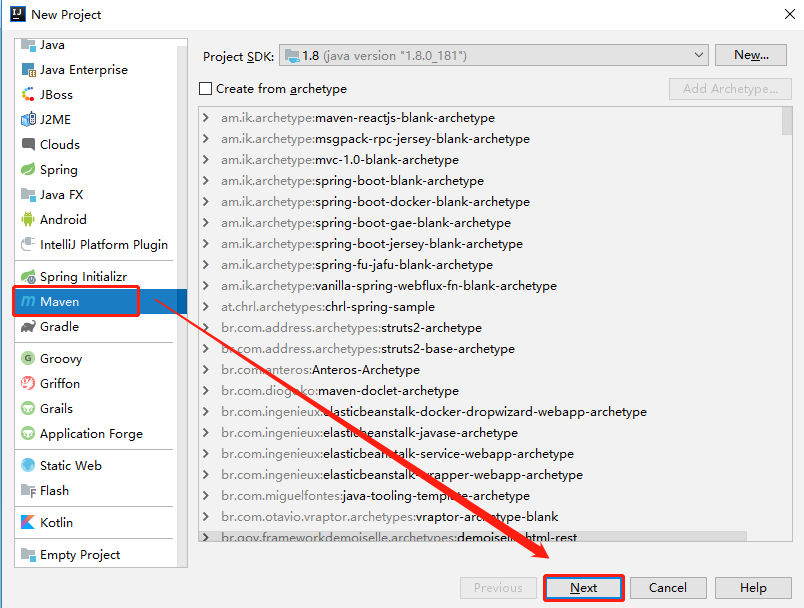Select java-tooling-template-archetype row
The image size is (804, 608).
(x=490, y=496)
